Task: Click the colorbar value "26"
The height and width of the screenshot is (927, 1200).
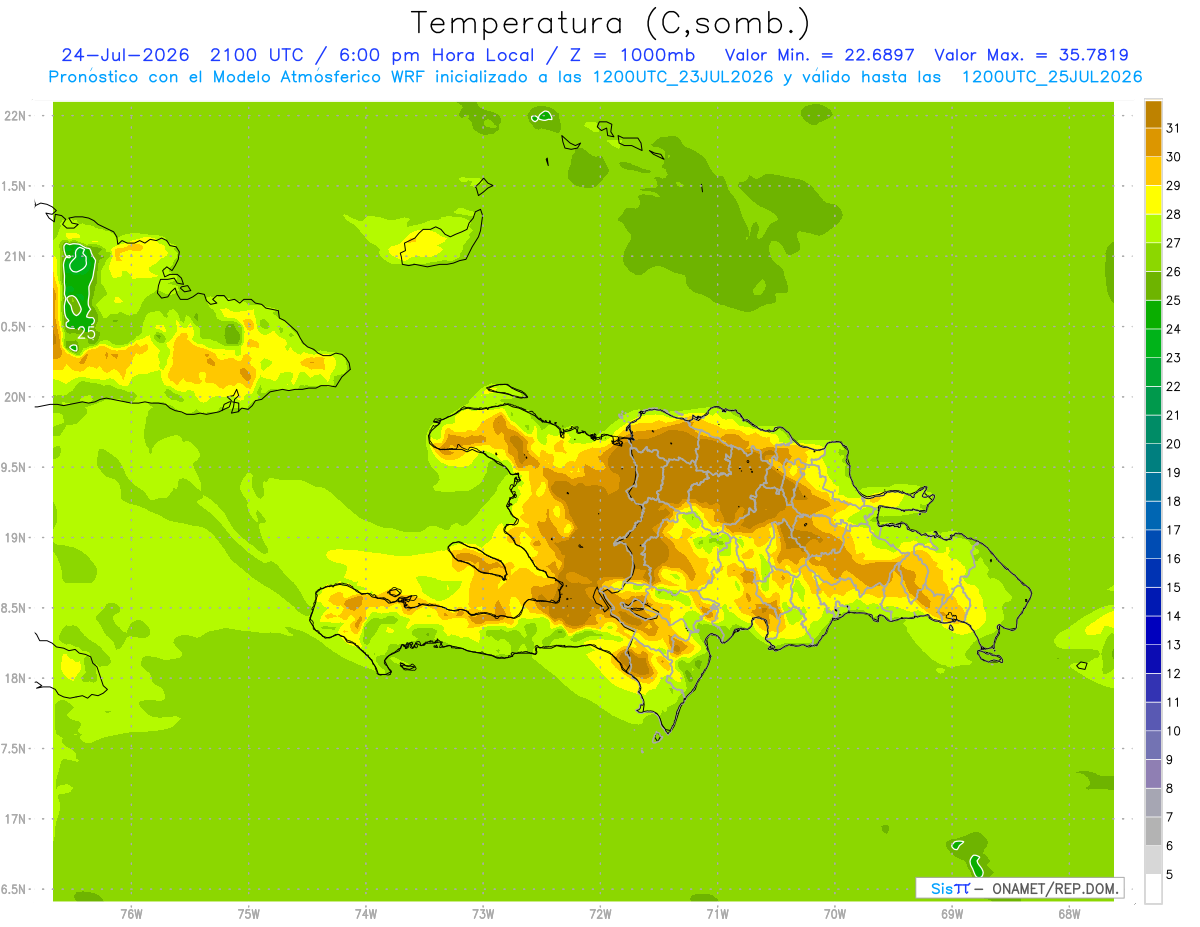Action: point(1174,271)
